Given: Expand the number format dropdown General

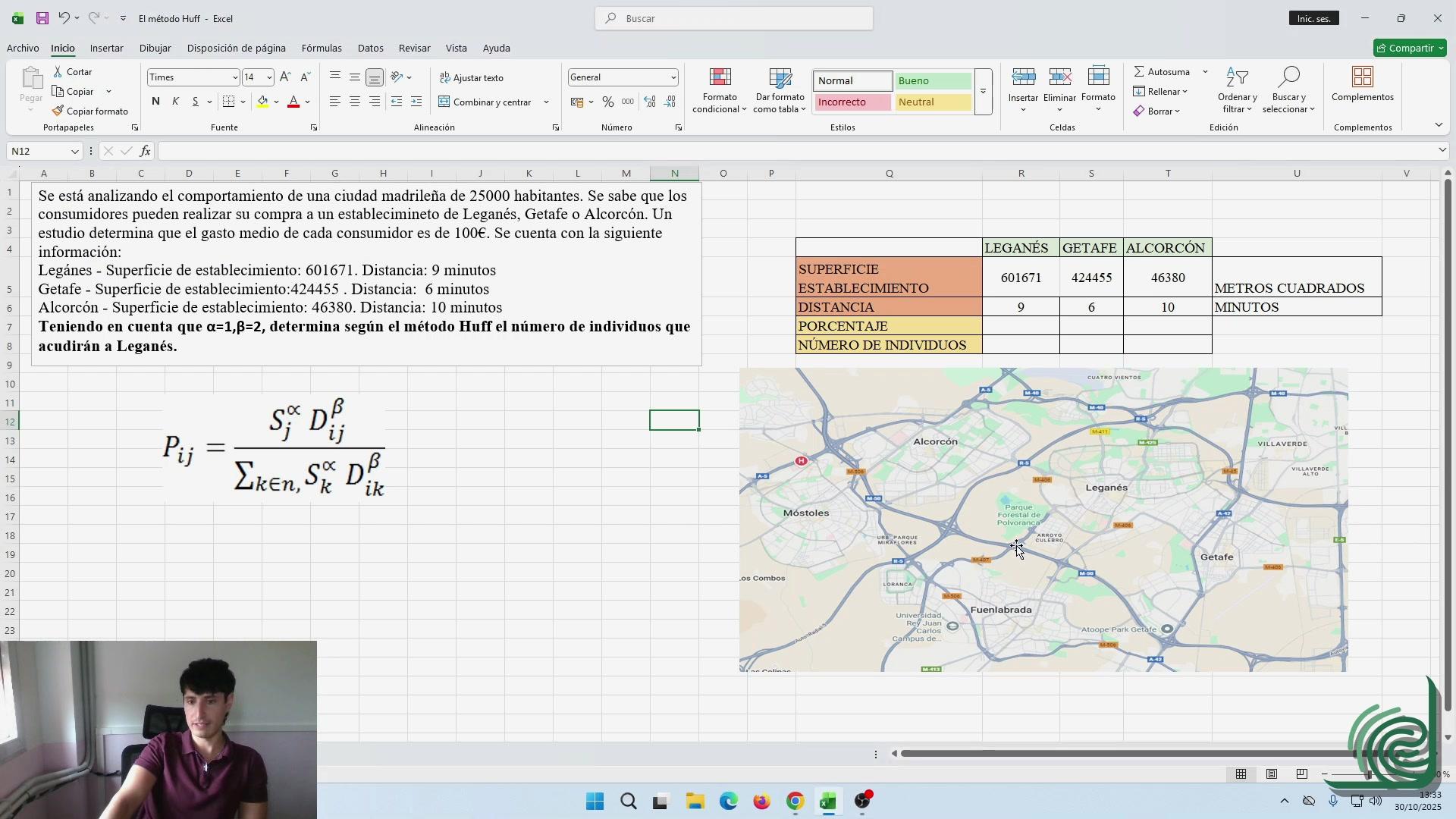Looking at the screenshot, I should point(673,77).
